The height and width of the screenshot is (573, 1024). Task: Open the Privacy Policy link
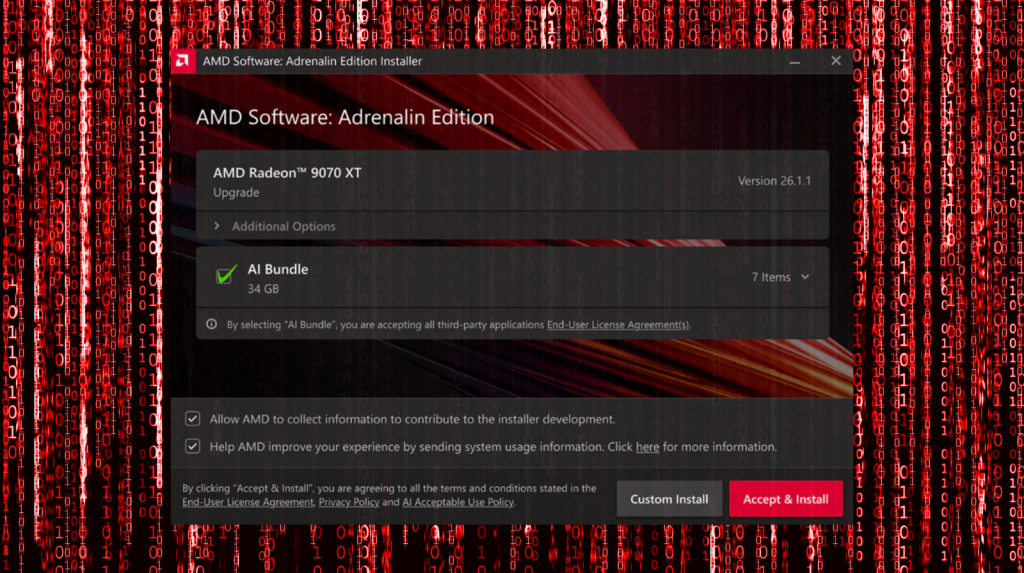point(349,502)
